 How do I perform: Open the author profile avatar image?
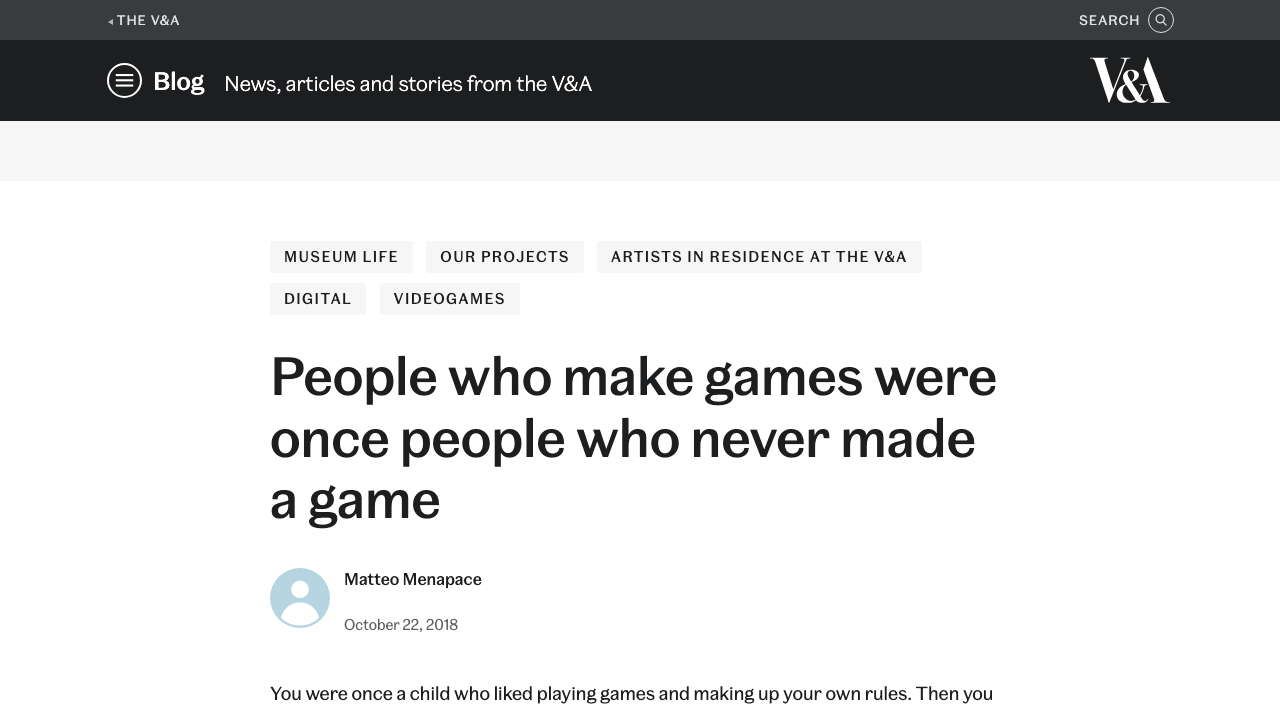pos(300,598)
